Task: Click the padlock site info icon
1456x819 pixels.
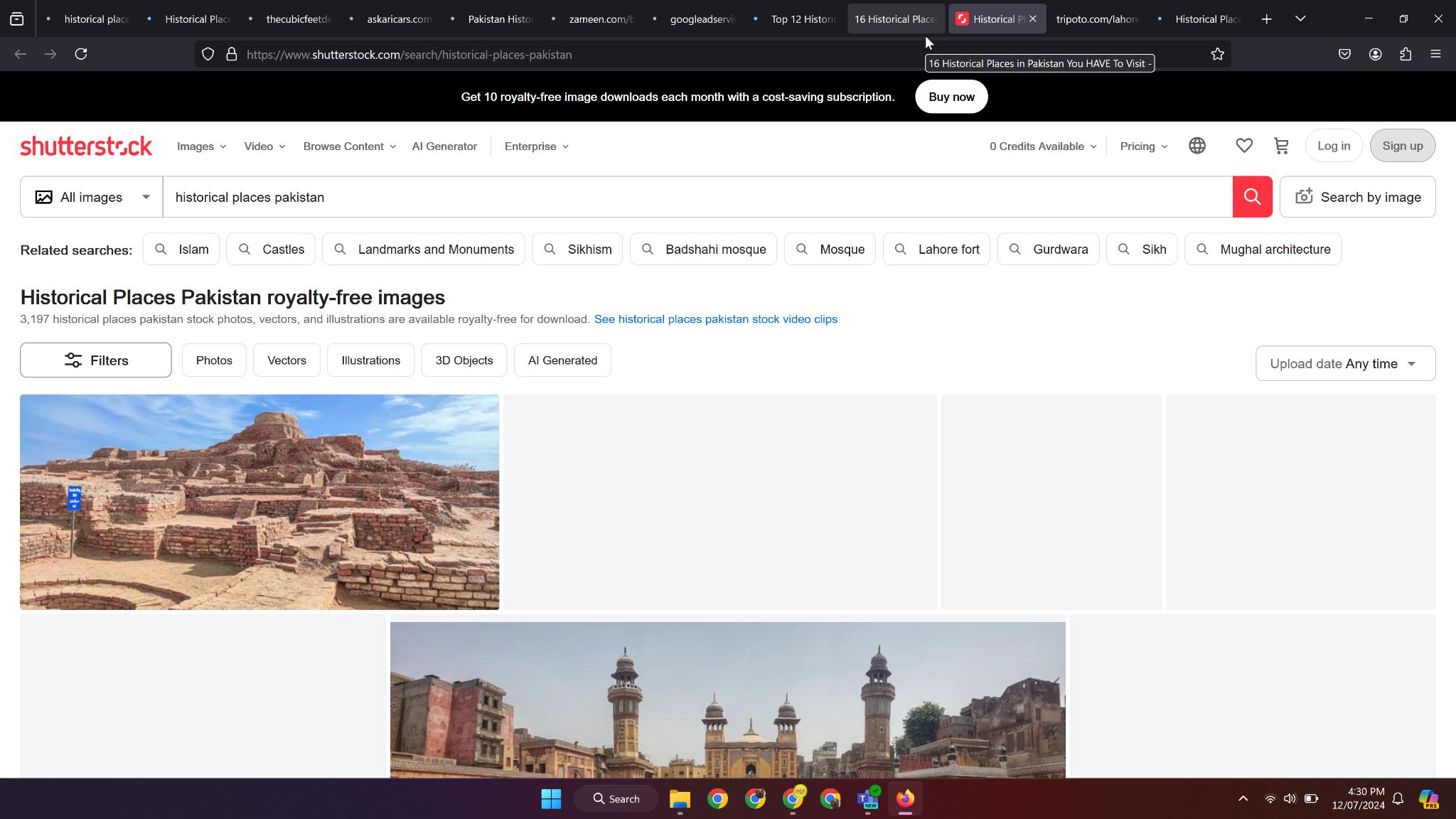Action: (x=231, y=54)
